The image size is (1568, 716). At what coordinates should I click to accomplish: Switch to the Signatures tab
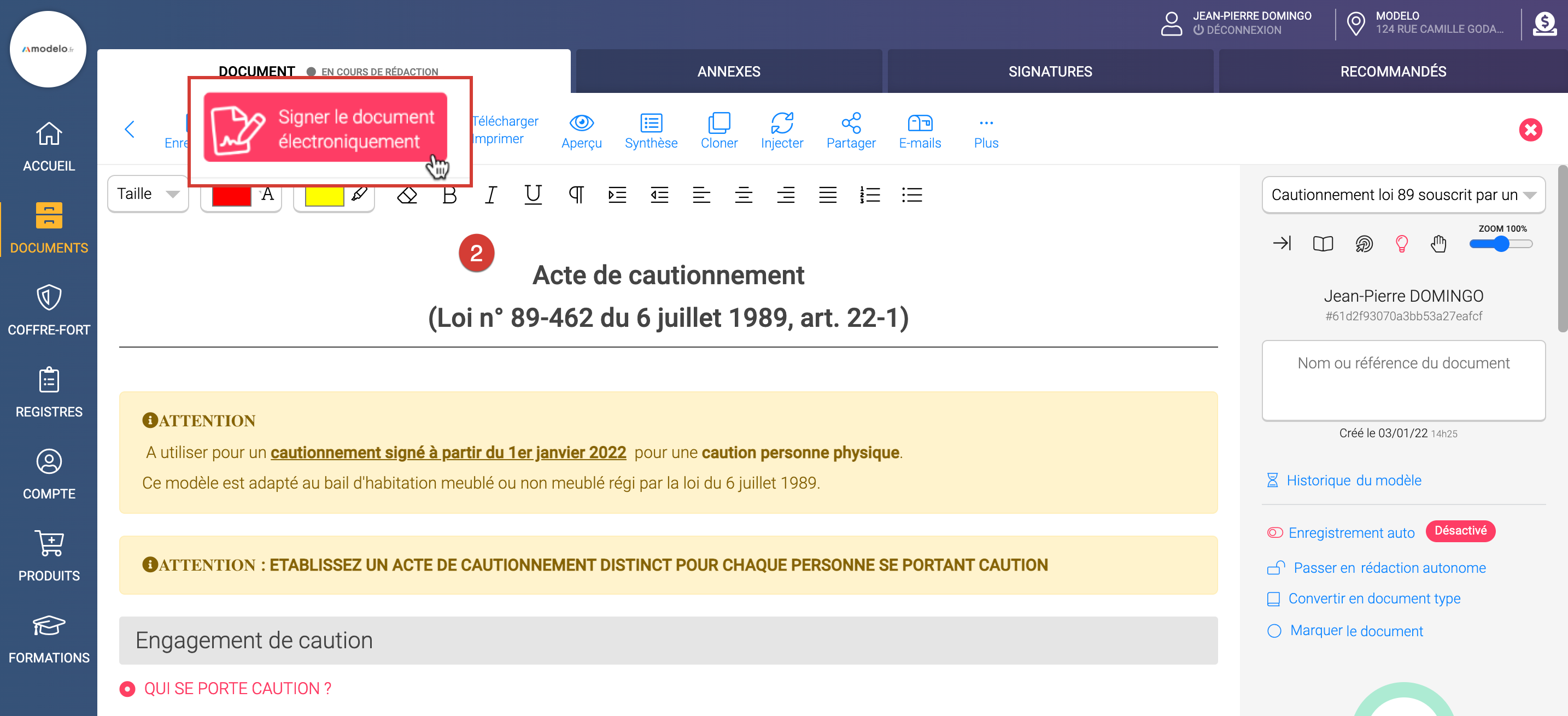tap(1049, 72)
